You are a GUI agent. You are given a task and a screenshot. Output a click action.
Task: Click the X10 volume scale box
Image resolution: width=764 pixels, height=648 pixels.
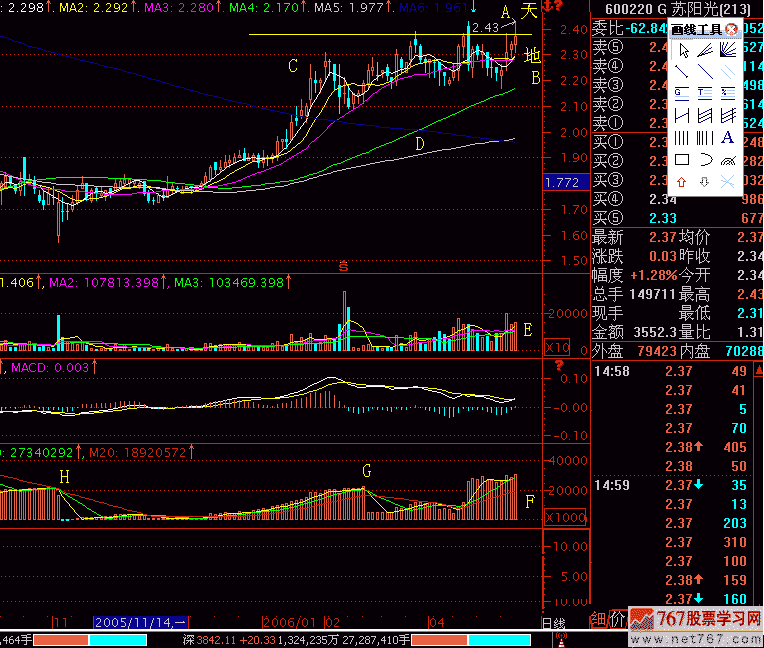557,347
